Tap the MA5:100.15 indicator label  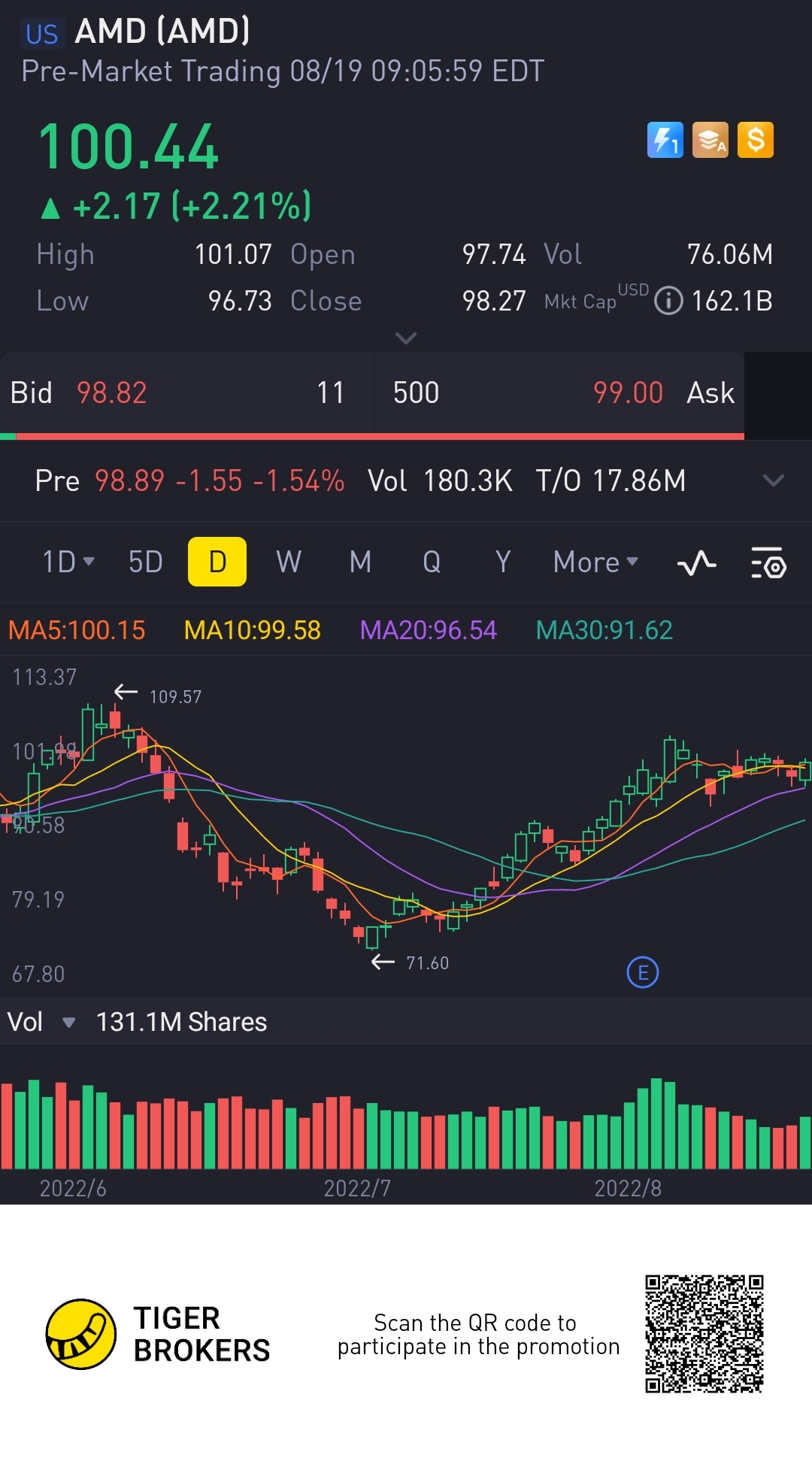tap(77, 630)
